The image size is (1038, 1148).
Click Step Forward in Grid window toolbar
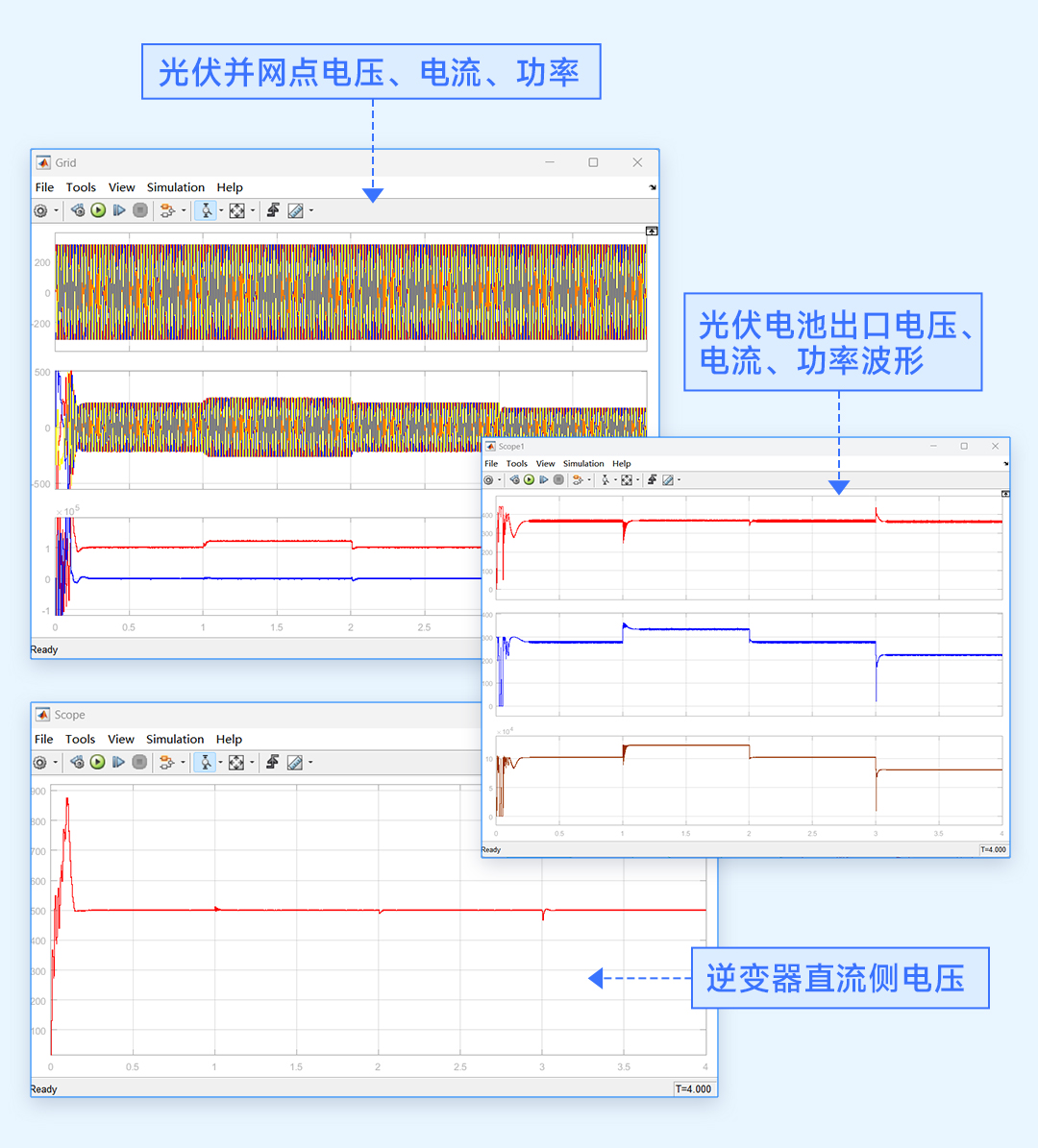point(118,210)
